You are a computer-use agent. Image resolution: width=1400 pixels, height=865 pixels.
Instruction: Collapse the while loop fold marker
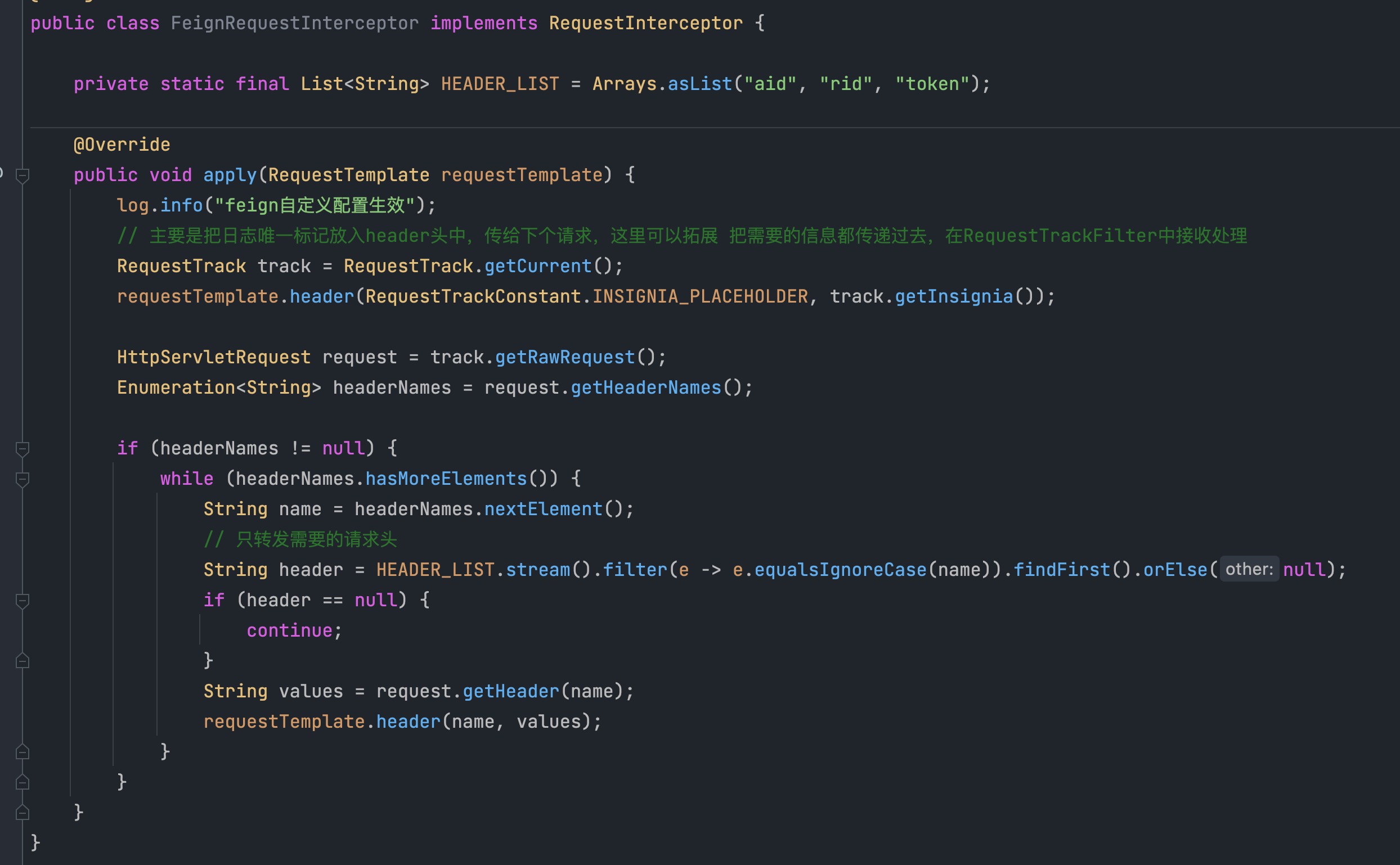23,479
